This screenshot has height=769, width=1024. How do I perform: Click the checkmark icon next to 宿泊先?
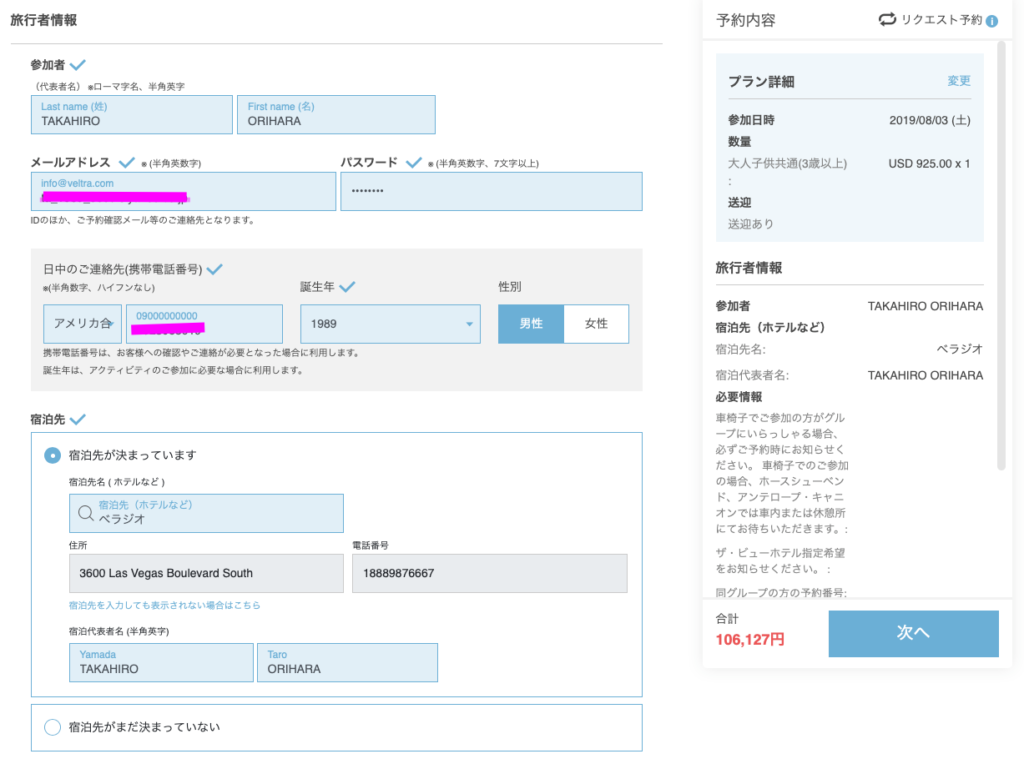78,419
